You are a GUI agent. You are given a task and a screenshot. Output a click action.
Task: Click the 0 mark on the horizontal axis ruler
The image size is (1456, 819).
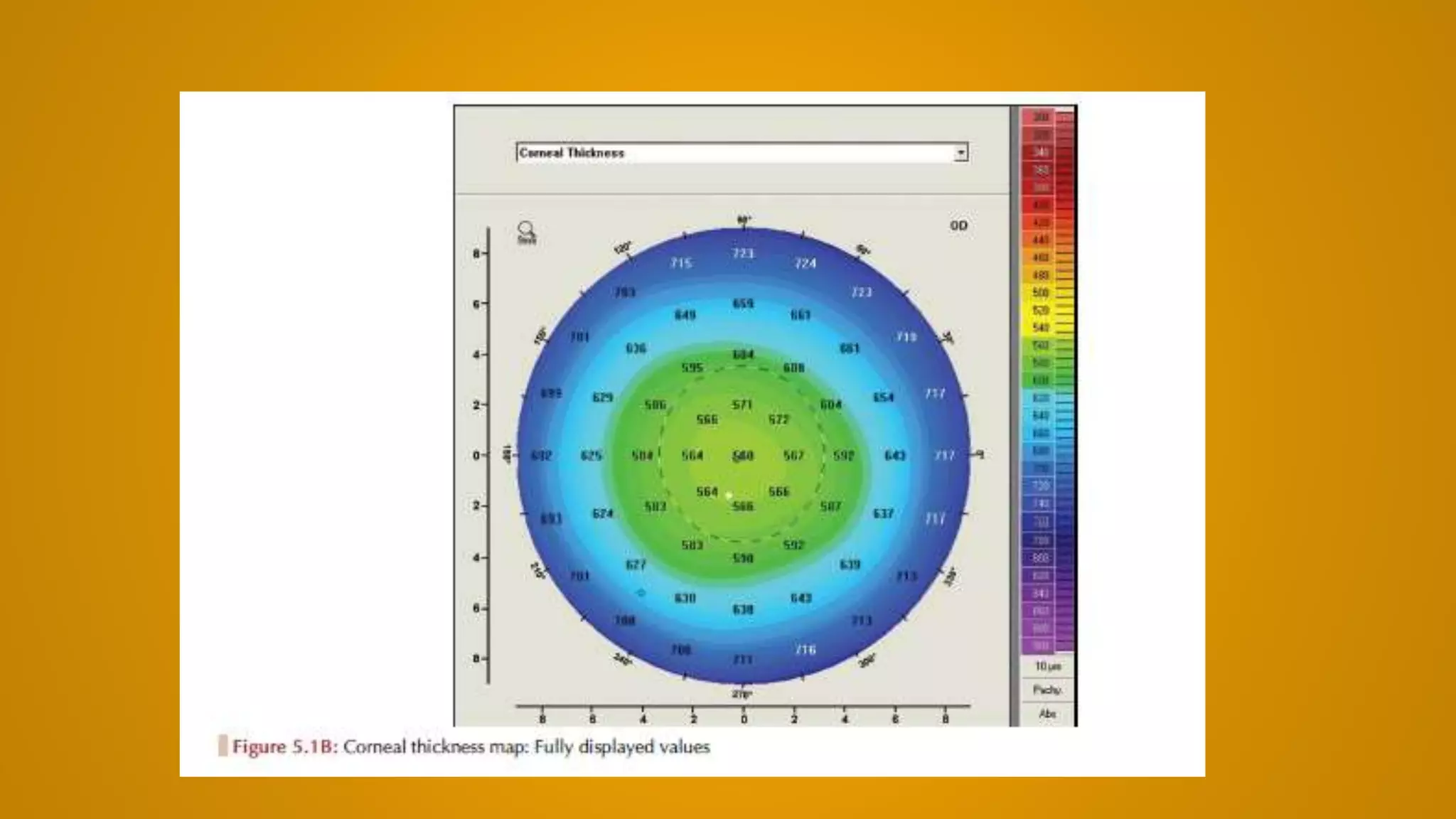(744, 719)
